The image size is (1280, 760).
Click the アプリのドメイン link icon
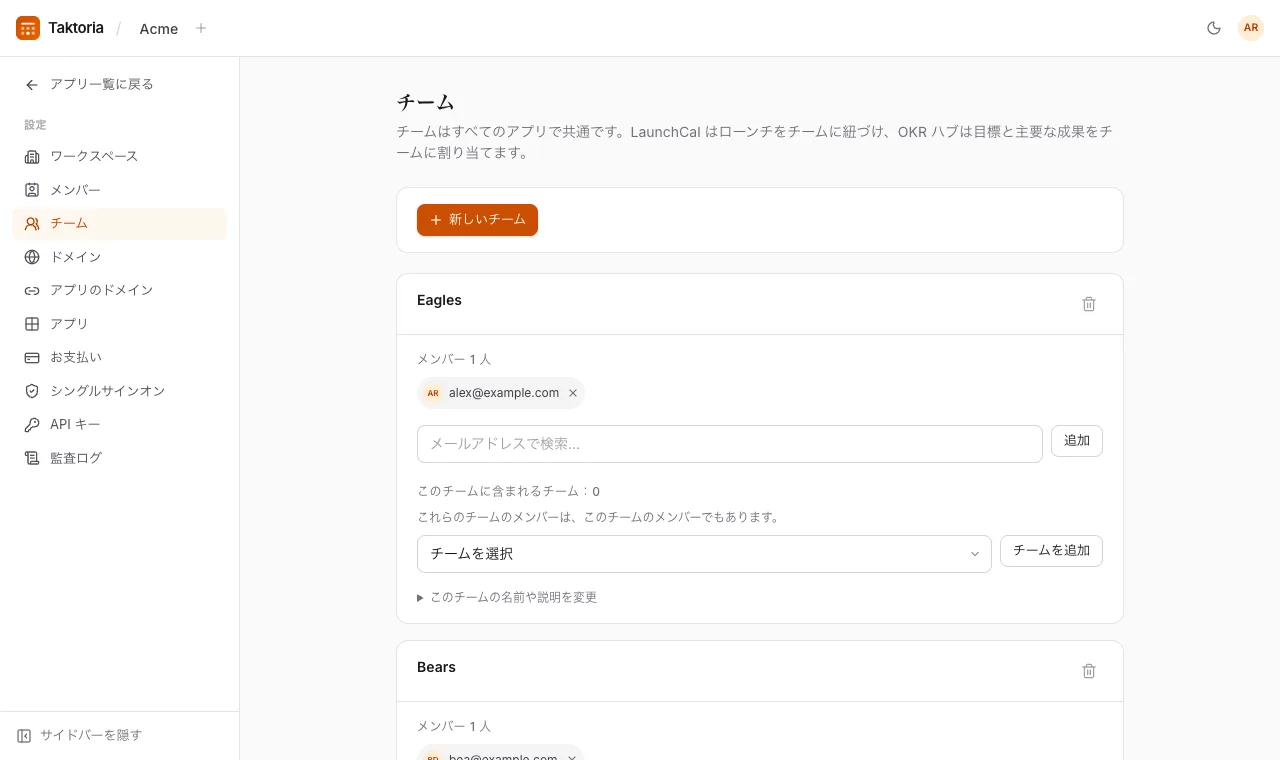(x=32, y=291)
